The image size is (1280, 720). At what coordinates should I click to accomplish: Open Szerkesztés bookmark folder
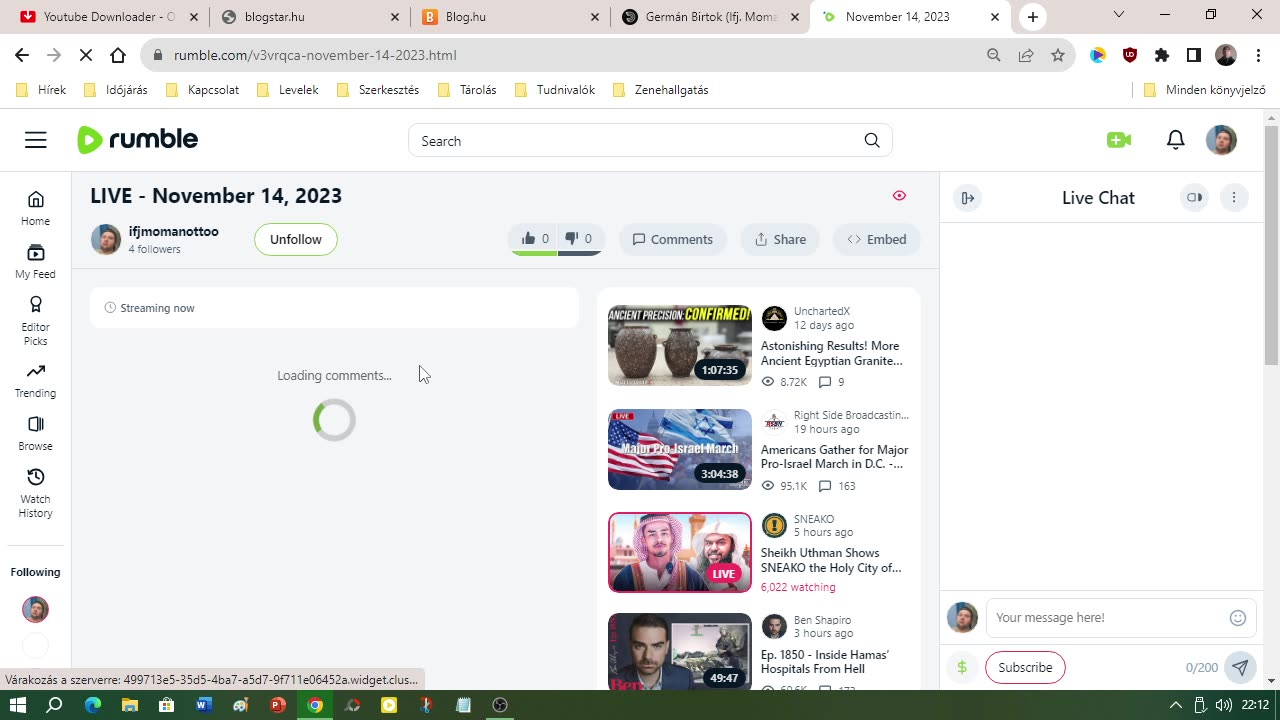point(377,90)
